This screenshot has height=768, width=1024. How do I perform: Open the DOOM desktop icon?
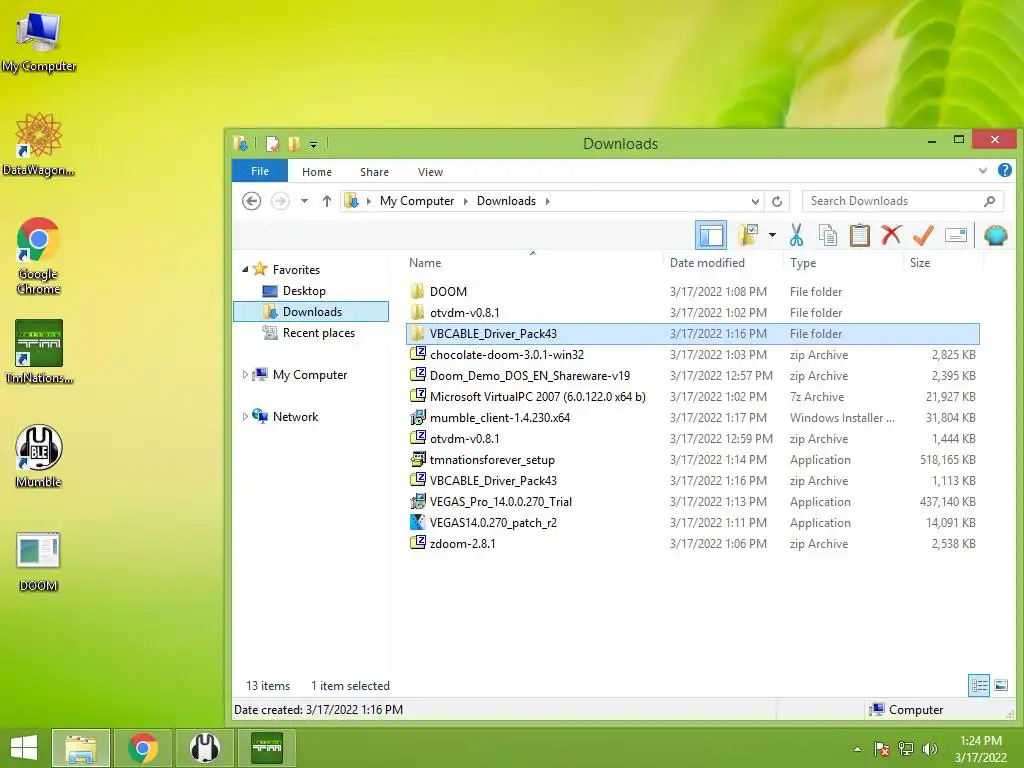[x=39, y=562]
